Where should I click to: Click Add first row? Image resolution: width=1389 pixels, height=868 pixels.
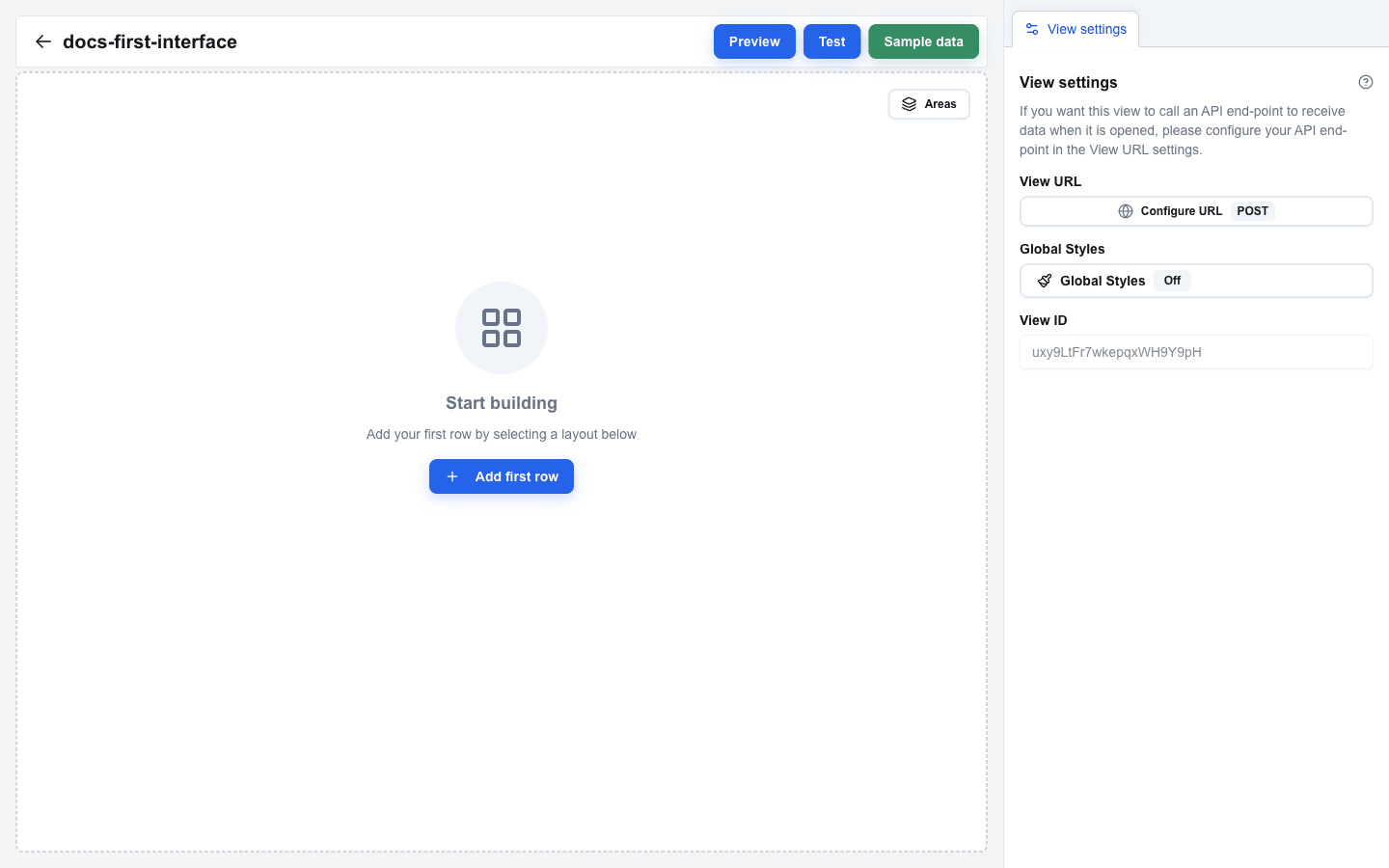502,476
